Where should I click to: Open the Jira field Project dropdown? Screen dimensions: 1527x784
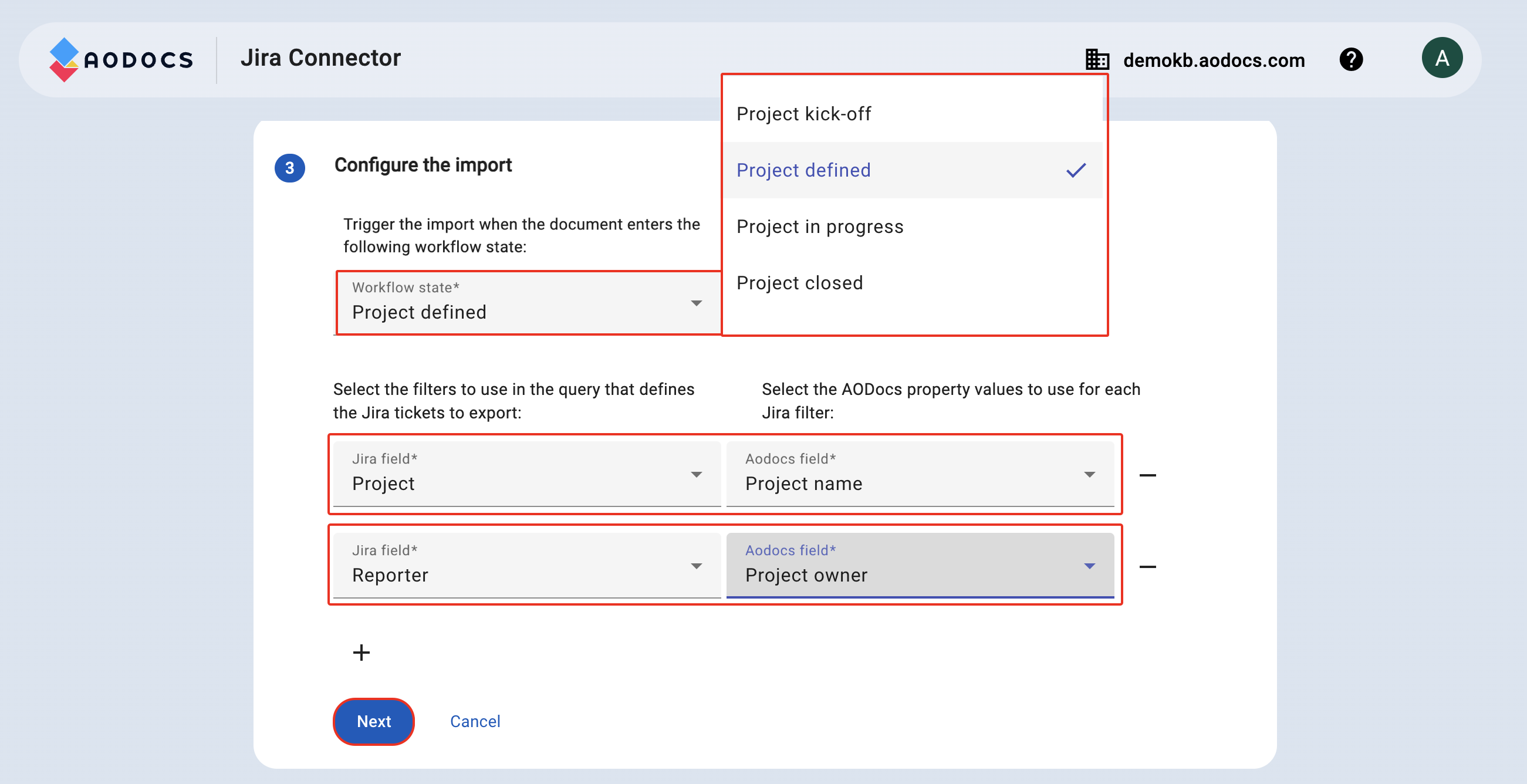coord(526,474)
